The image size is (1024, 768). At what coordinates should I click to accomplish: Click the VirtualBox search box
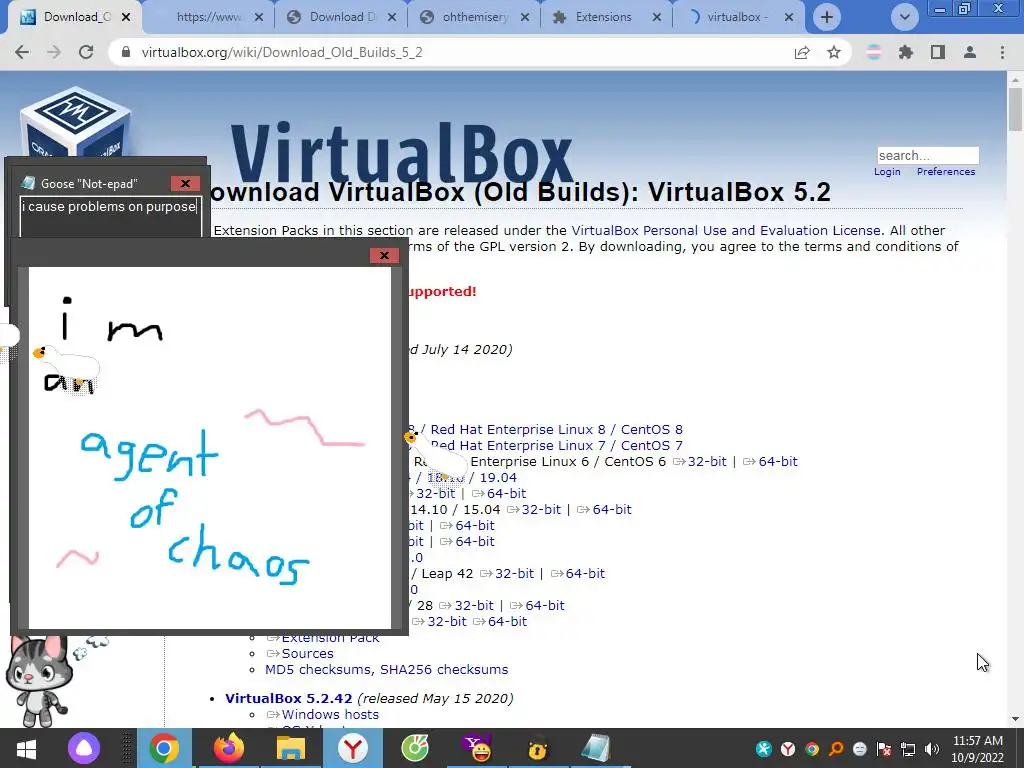pos(927,155)
